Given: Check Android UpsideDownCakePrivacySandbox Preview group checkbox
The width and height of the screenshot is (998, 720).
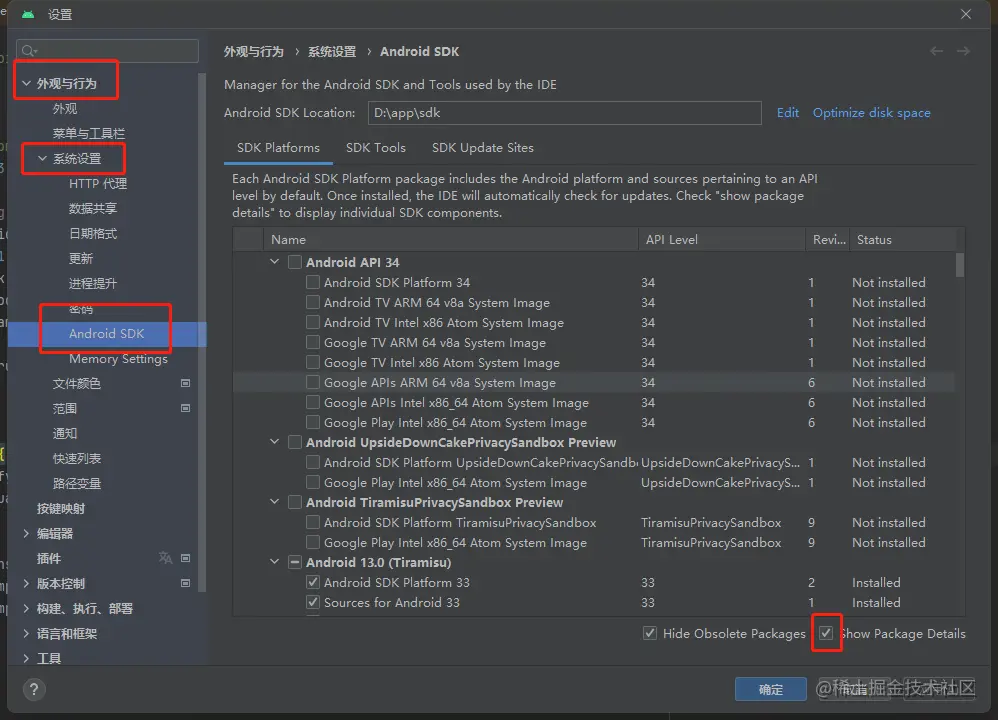Looking at the screenshot, I should point(295,442).
